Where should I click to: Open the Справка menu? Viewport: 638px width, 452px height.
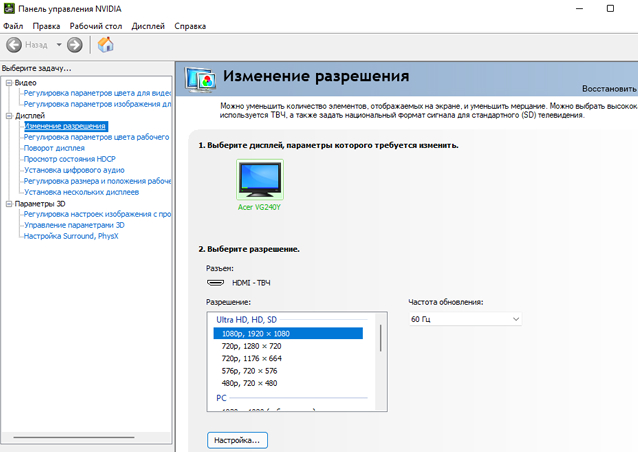pyautogui.click(x=190, y=26)
